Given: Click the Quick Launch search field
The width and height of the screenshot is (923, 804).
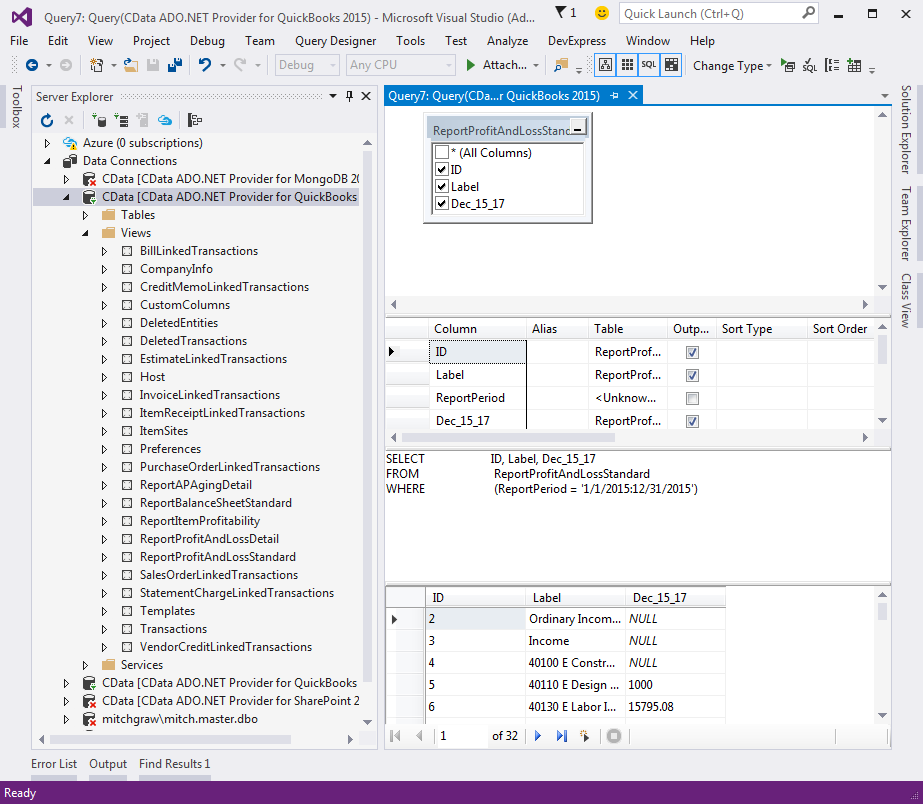Looking at the screenshot, I should pos(718,14).
